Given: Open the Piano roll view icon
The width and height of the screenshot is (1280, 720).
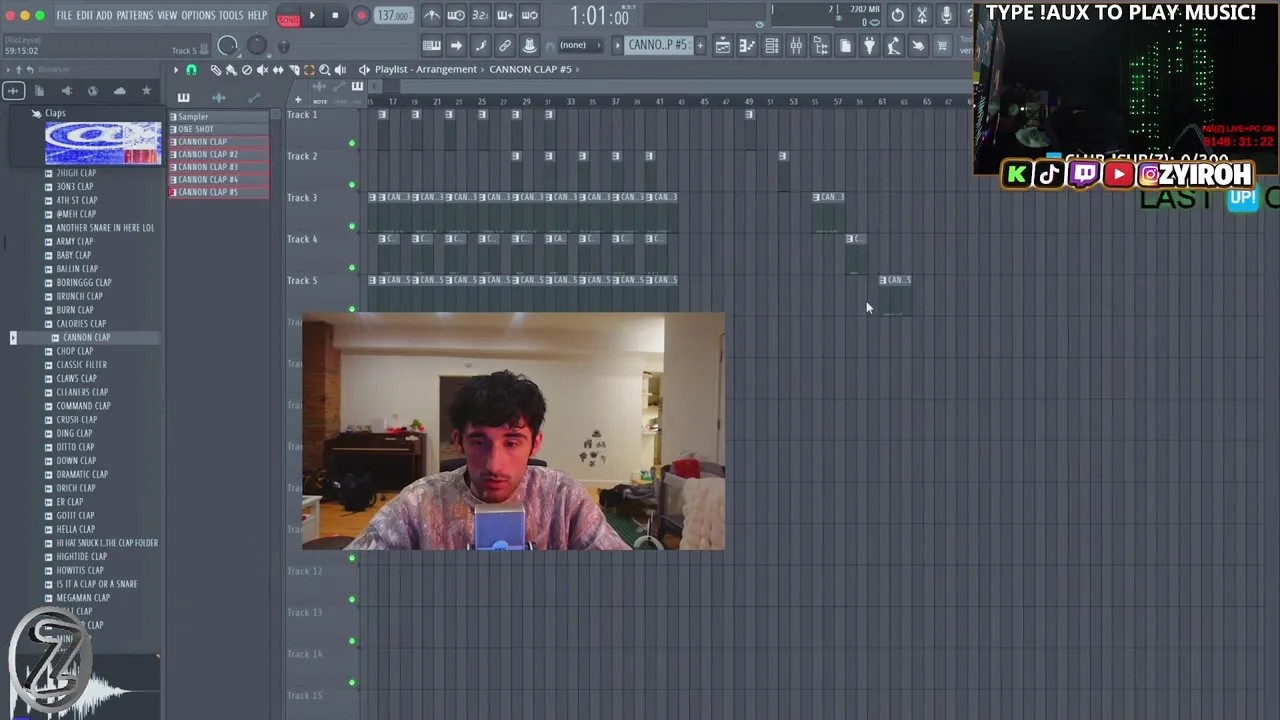Looking at the screenshot, I should tap(747, 46).
